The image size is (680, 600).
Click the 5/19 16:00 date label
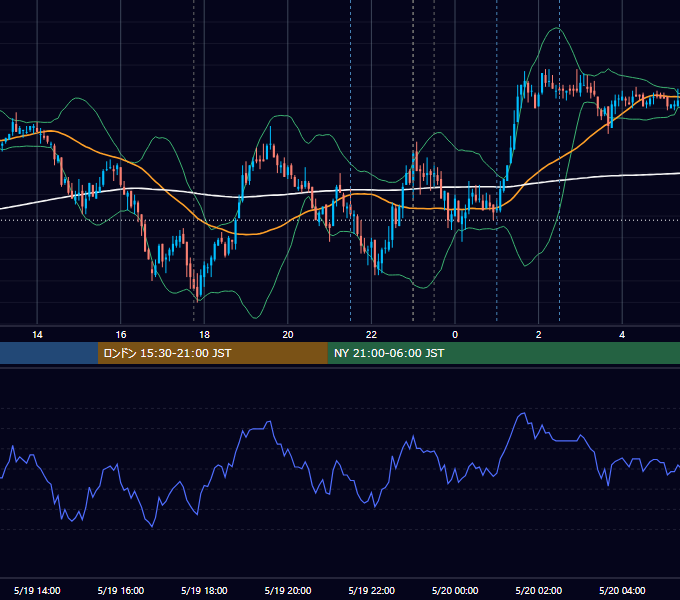[121, 590]
